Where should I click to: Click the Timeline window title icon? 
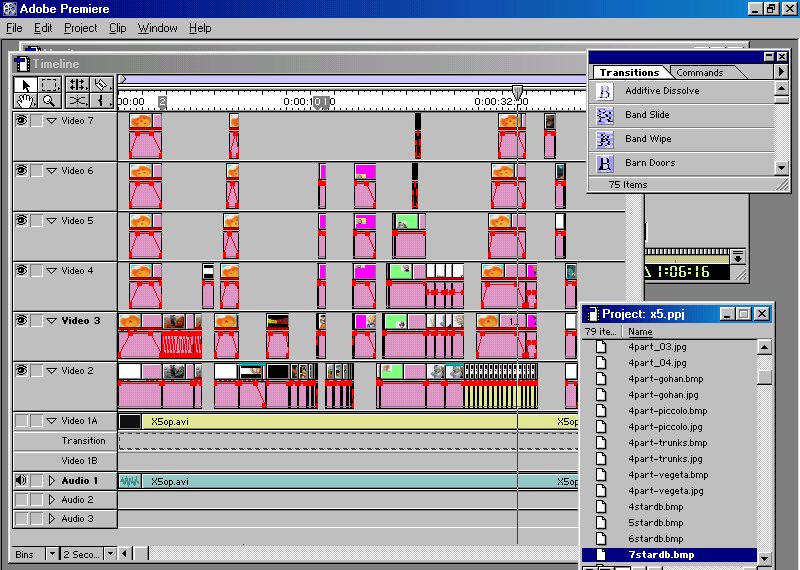(x=22, y=64)
